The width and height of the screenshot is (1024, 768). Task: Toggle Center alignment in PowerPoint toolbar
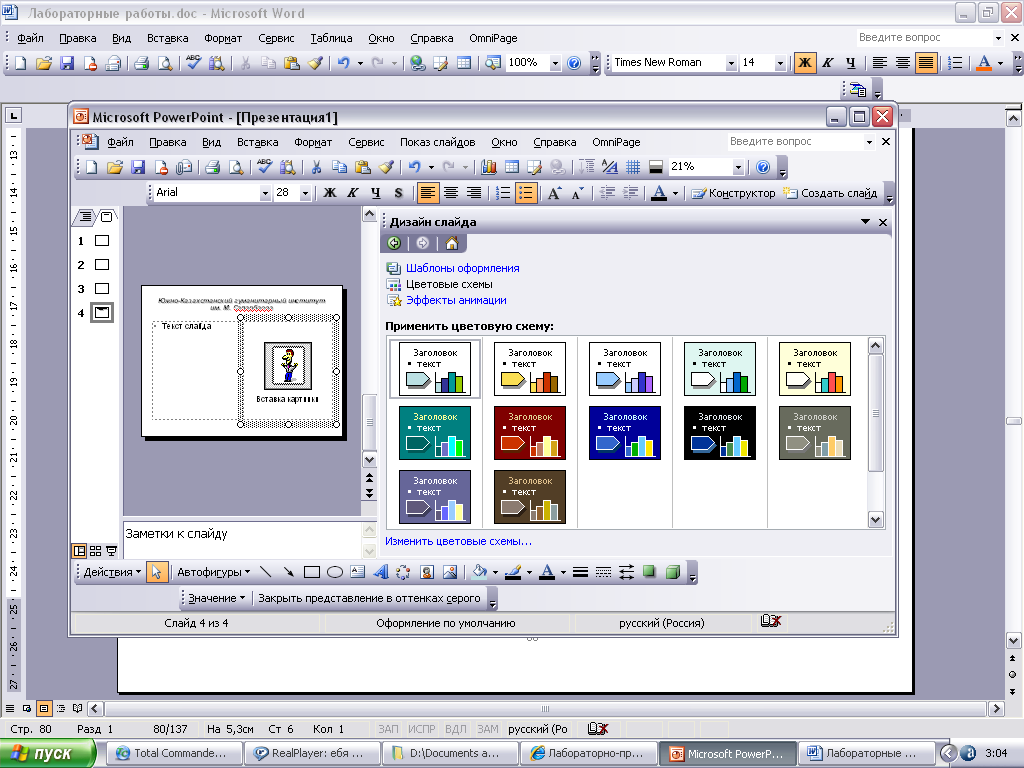[x=451, y=193]
